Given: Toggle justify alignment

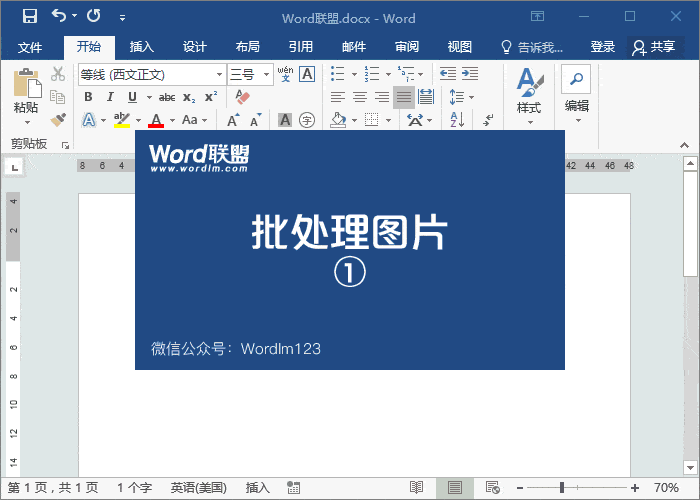Looking at the screenshot, I should tap(404, 97).
